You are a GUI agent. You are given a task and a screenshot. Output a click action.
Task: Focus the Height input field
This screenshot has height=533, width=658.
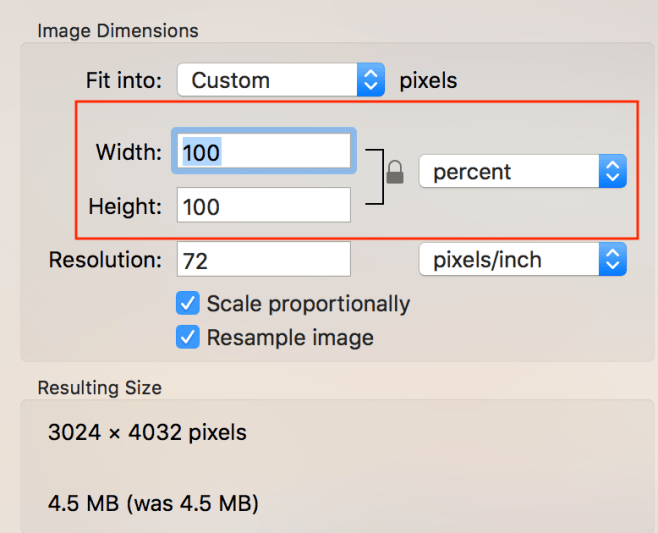[x=264, y=206]
